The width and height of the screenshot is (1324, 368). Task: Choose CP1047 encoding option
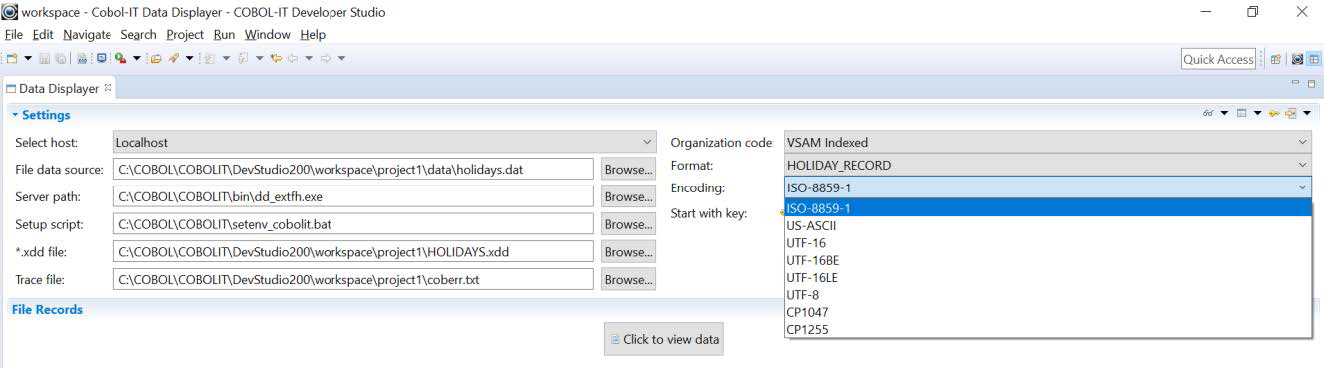(1047, 312)
